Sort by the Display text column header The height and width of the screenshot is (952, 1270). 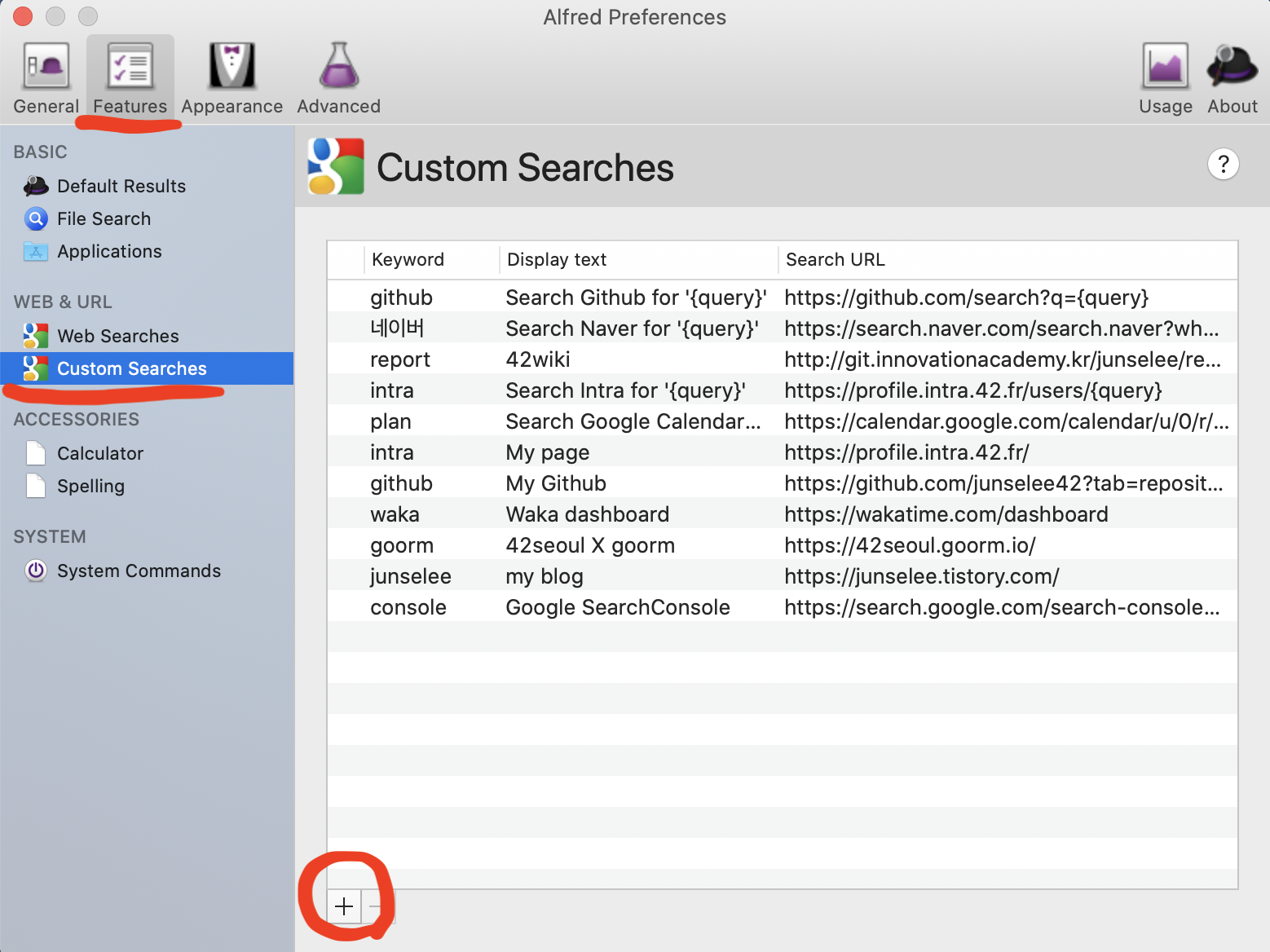[x=638, y=259]
